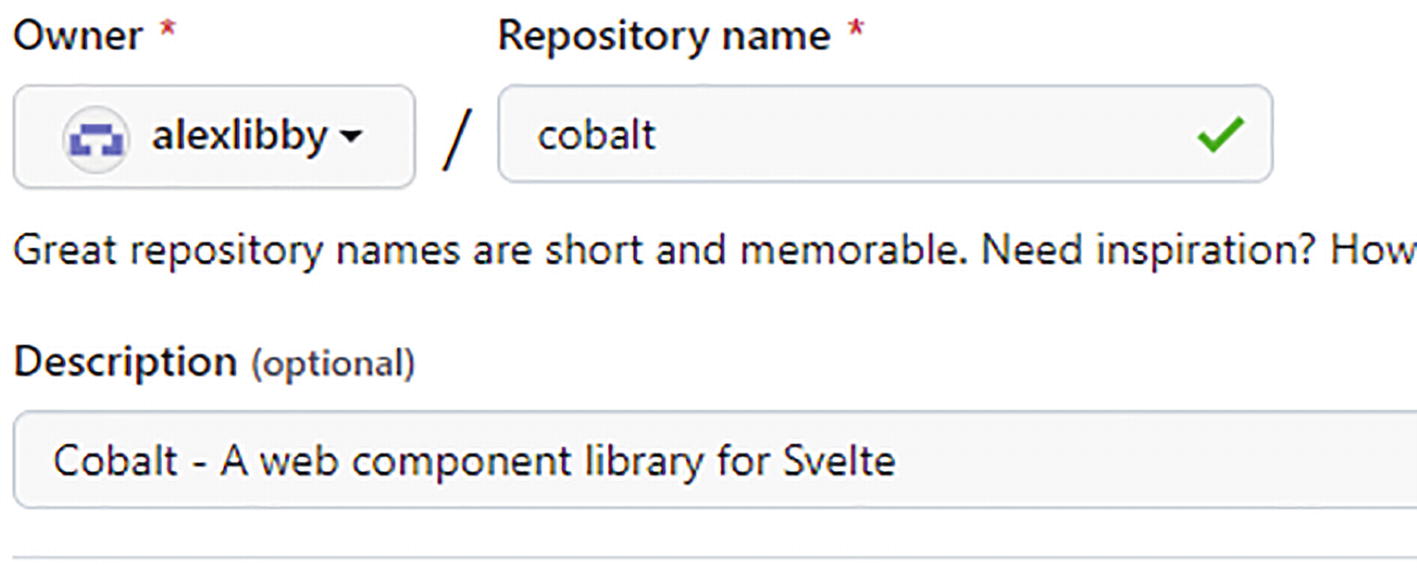Screen dimensions: 1417x575
Task: Click the slash separator between owner and repository
Action: click(x=456, y=138)
